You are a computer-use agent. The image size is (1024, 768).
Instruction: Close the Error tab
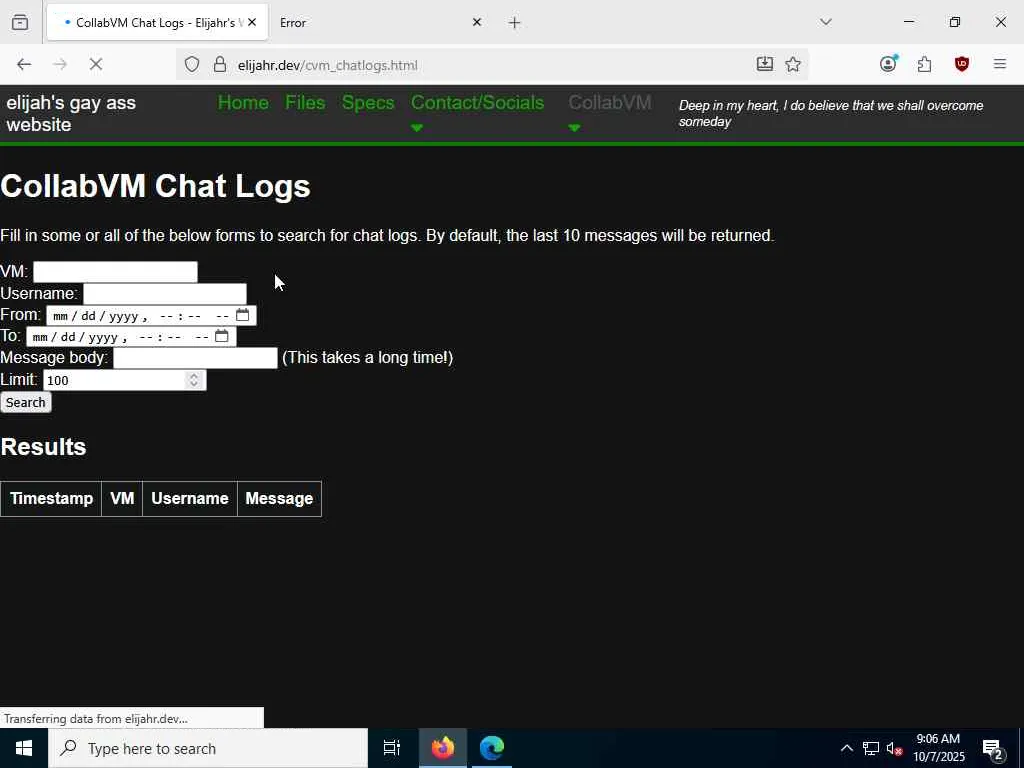click(x=477, y=22)
